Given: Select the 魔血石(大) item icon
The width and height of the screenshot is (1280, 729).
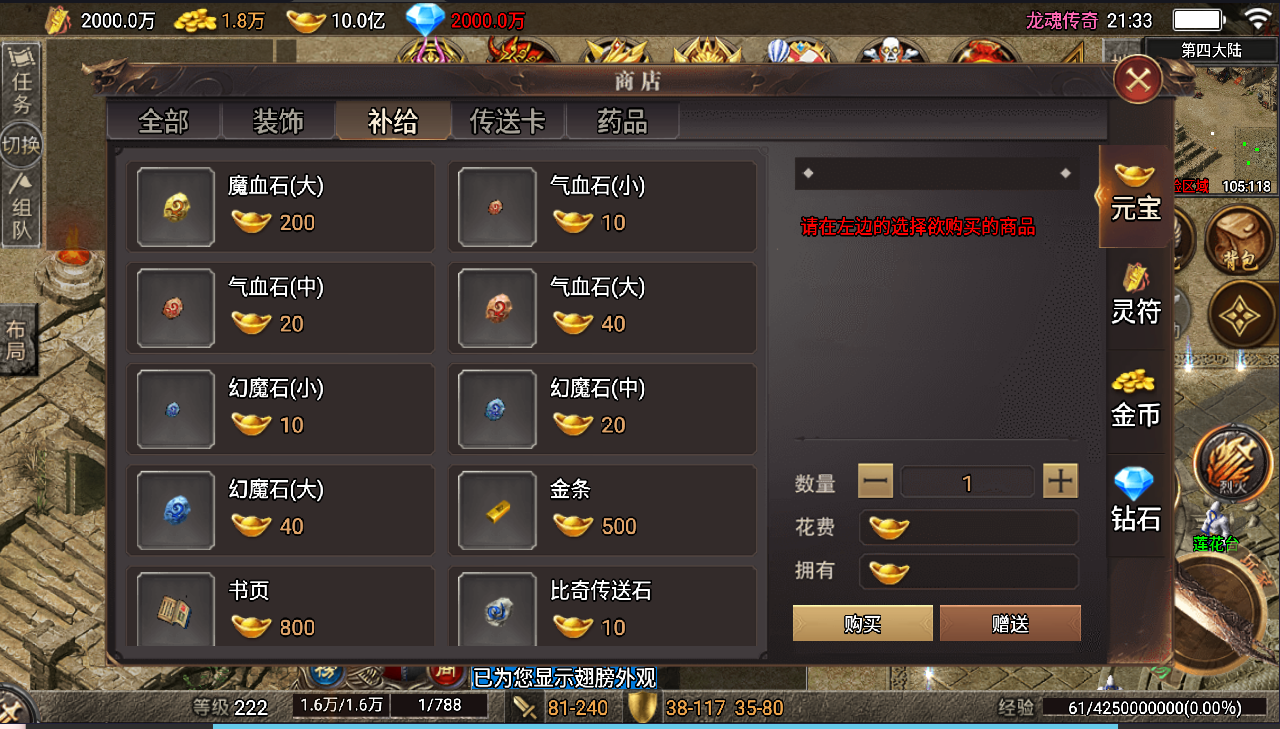Looking at the screenshot, I should tap(176, 207).
